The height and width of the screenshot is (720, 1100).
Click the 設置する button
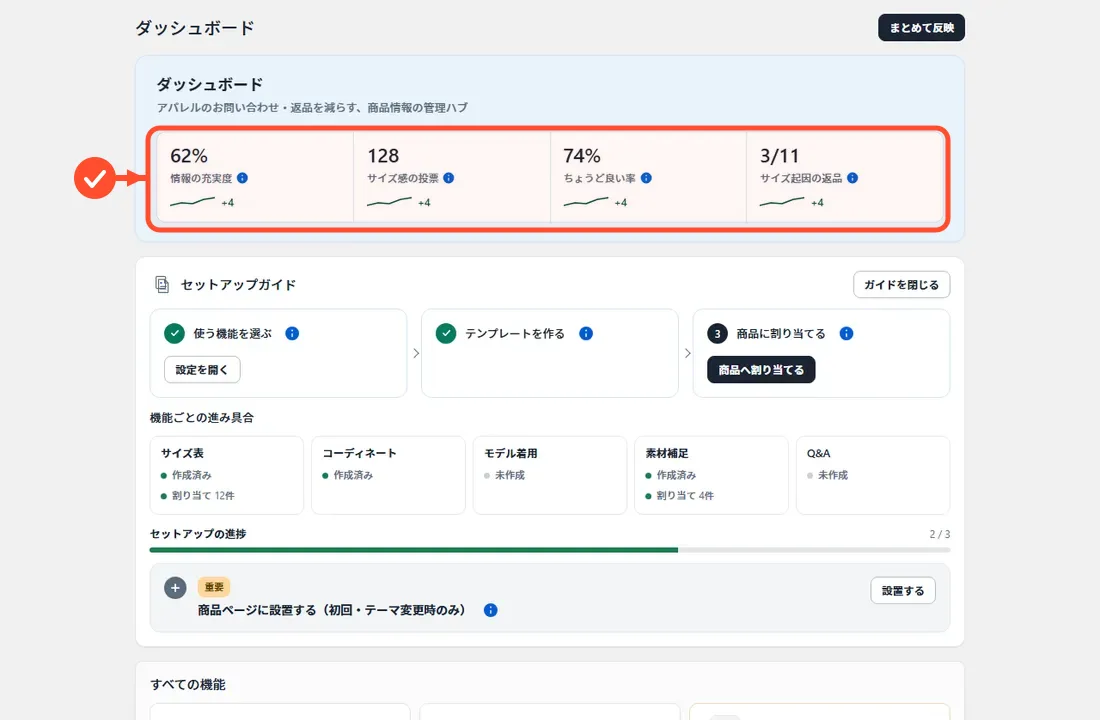coord(903,591)
